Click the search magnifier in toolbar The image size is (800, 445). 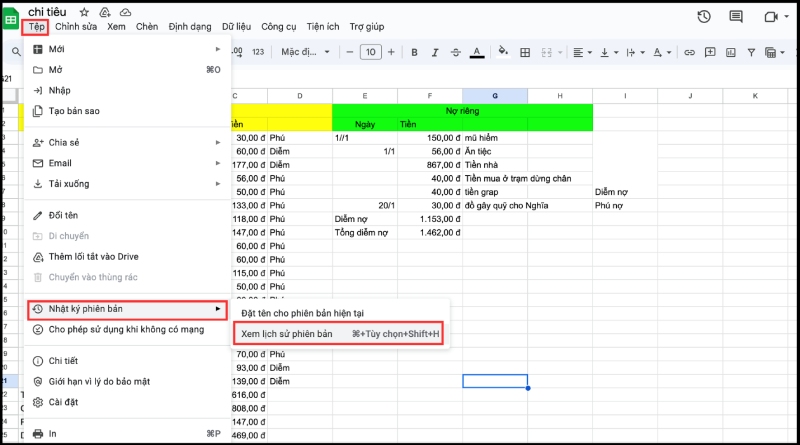click(16, 52)
